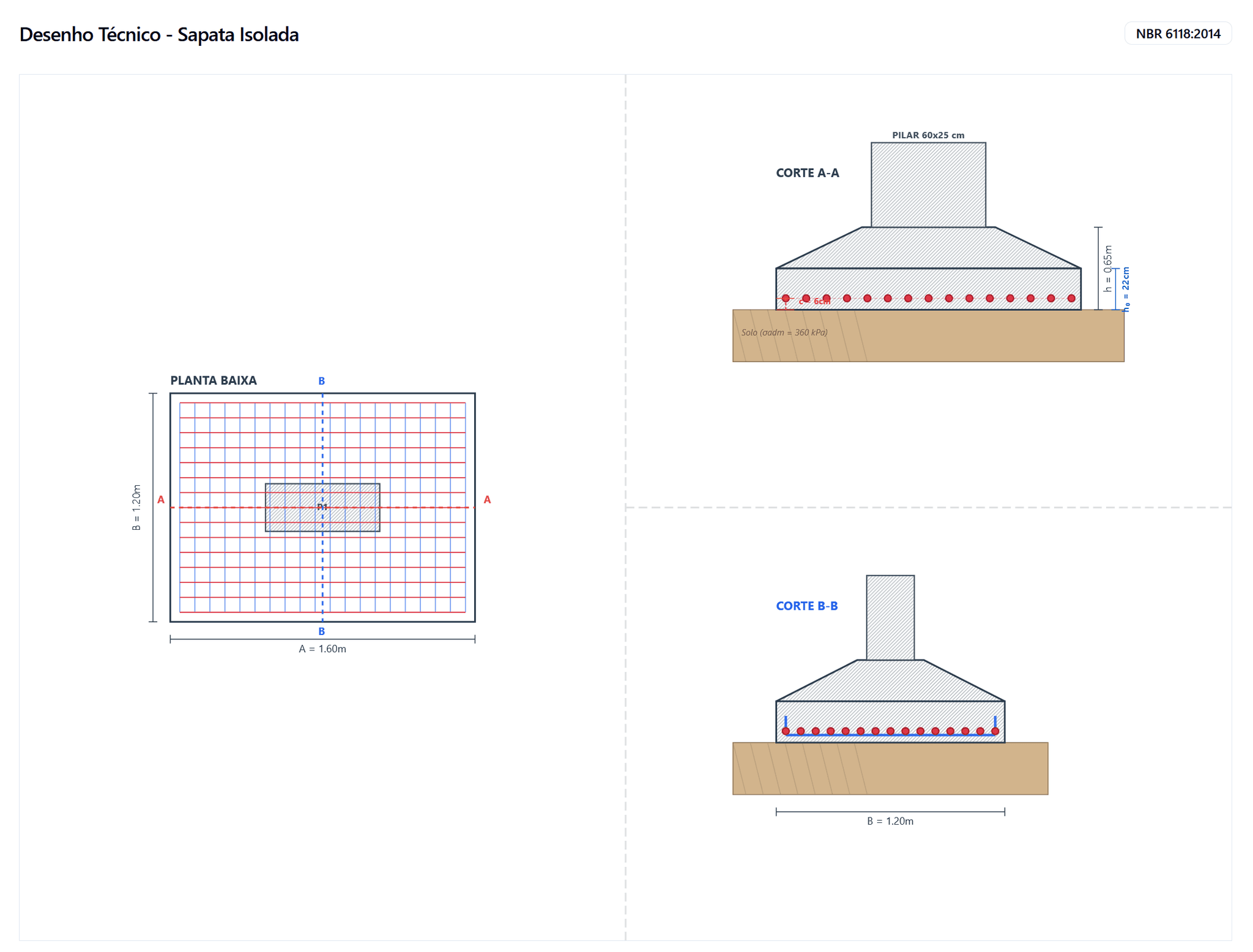Click the vertical B = 1.20m plan dimension
The image size is (1253, 952).
[136, 507]
